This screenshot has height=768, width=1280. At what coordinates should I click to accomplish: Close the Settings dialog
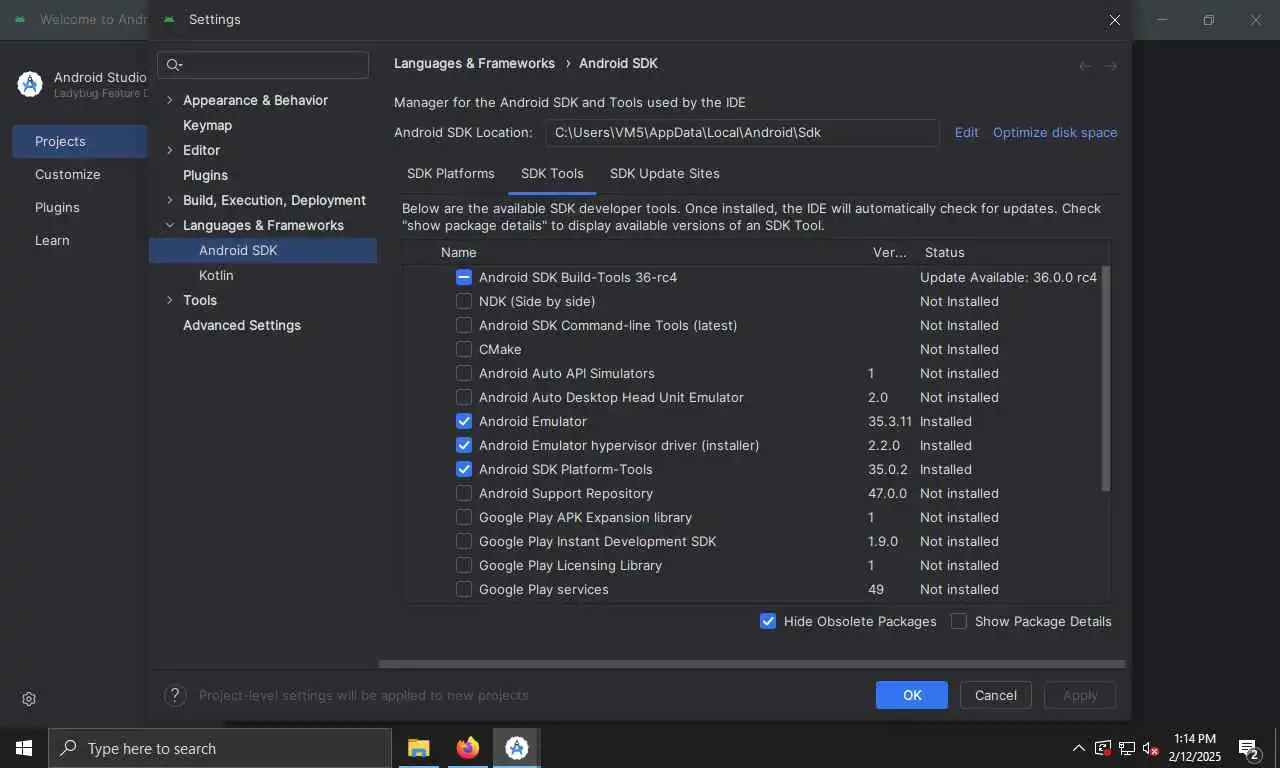[1115, 19]
